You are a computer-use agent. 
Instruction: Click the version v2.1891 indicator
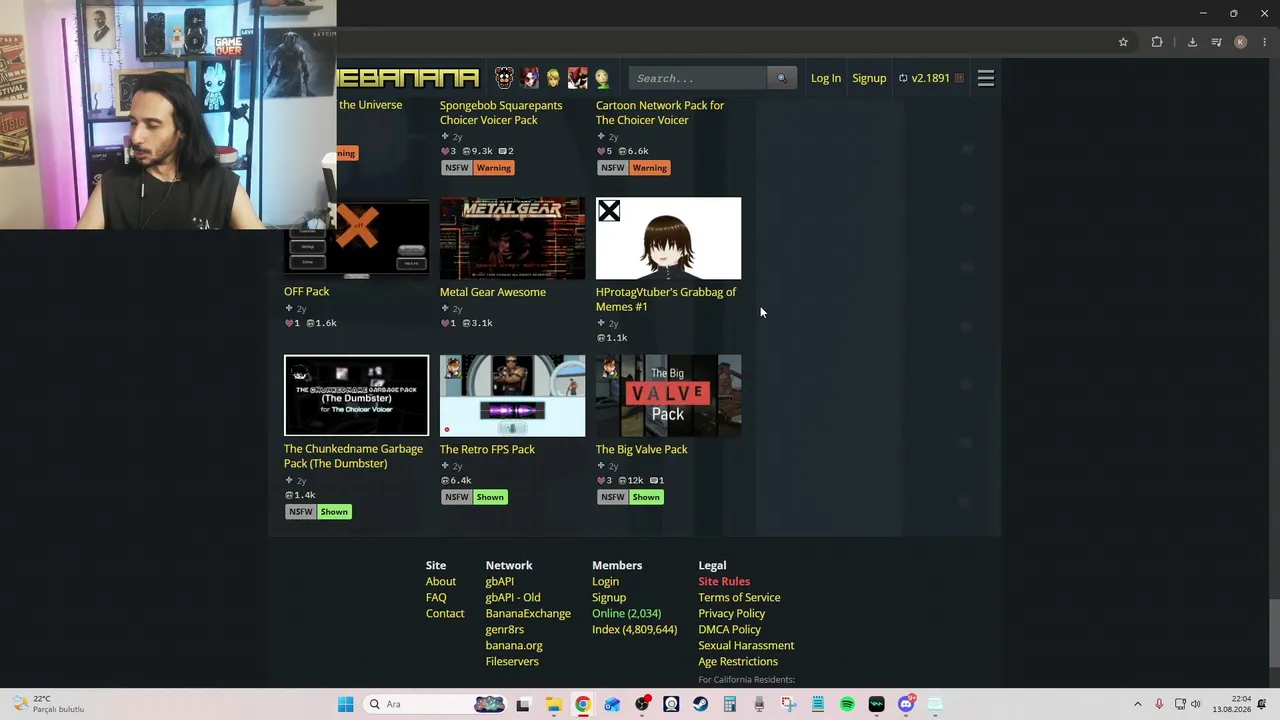(931, 78)
